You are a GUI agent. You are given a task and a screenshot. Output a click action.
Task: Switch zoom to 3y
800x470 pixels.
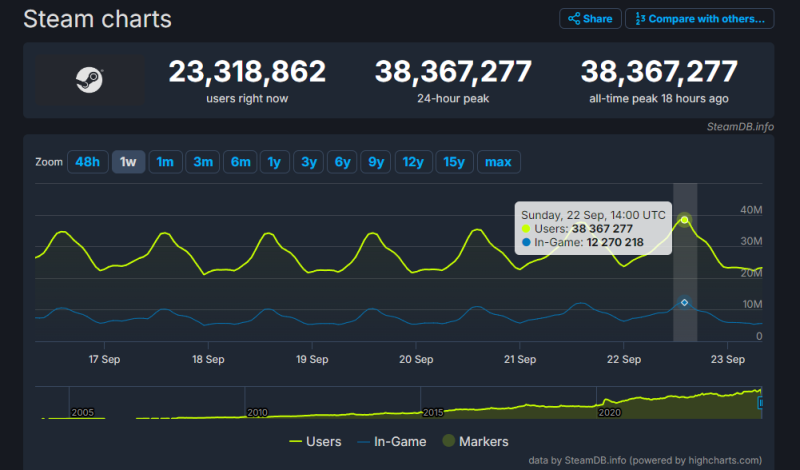tap(309, 162)
